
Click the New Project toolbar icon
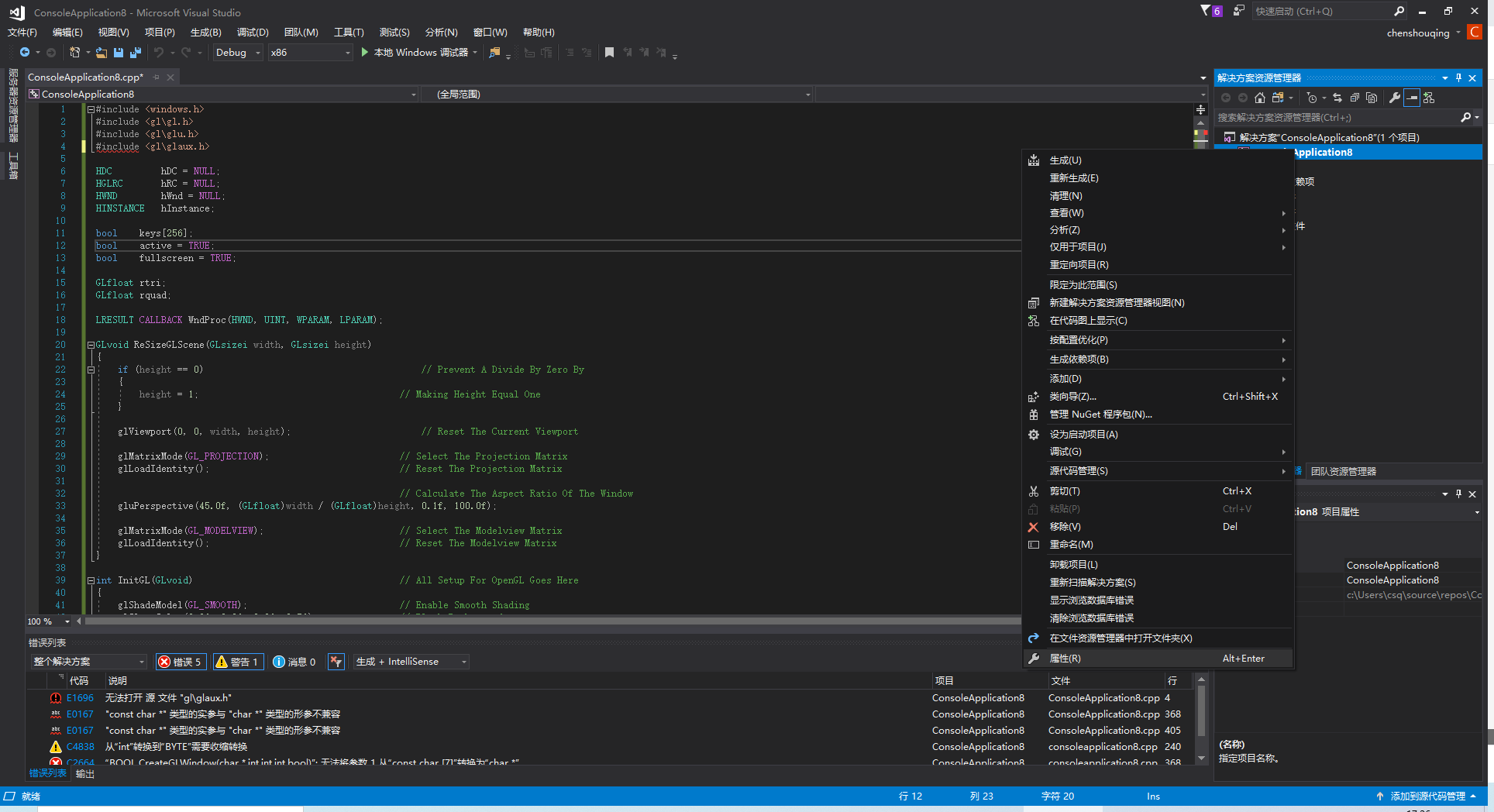[74, 53]
